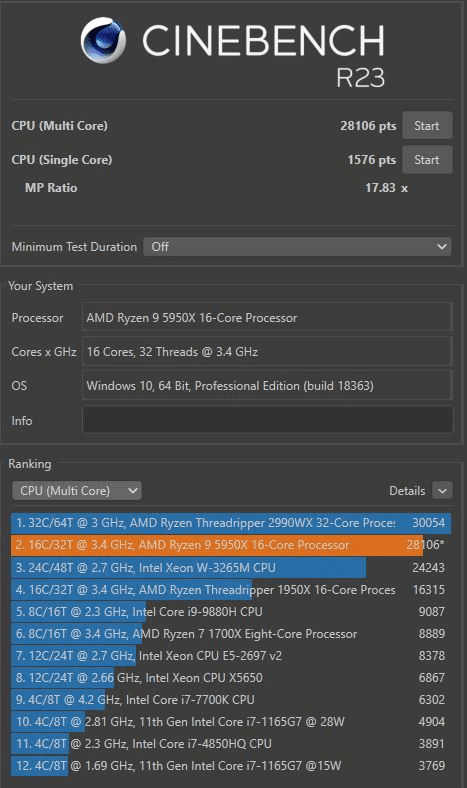This screenshot has height=788, width=467.
Task: Select the Core i7-4850HQ ranking entry
Action: pyautogui.click(x=231, y=744)
